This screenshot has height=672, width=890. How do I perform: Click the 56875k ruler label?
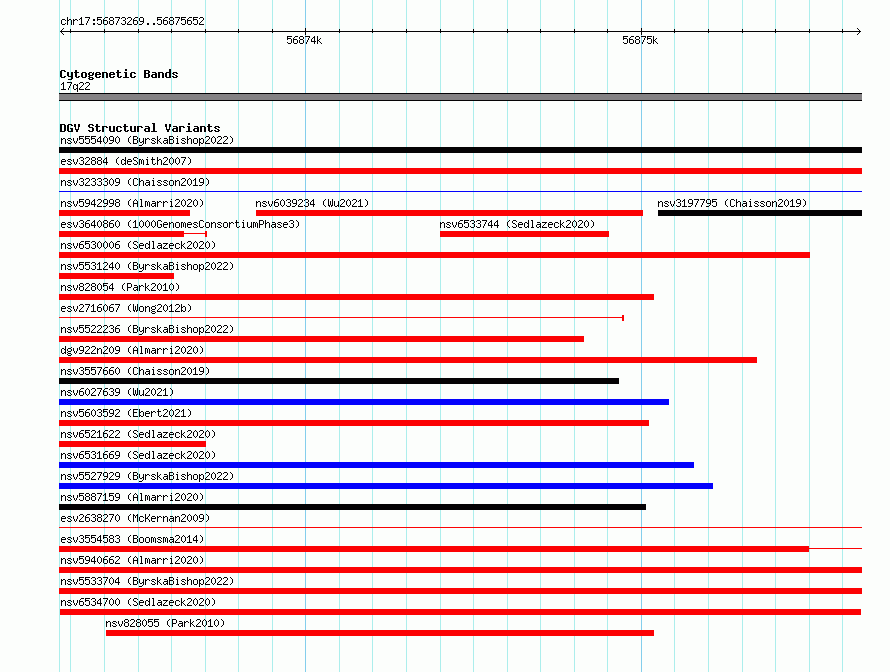tap(640, 40)
